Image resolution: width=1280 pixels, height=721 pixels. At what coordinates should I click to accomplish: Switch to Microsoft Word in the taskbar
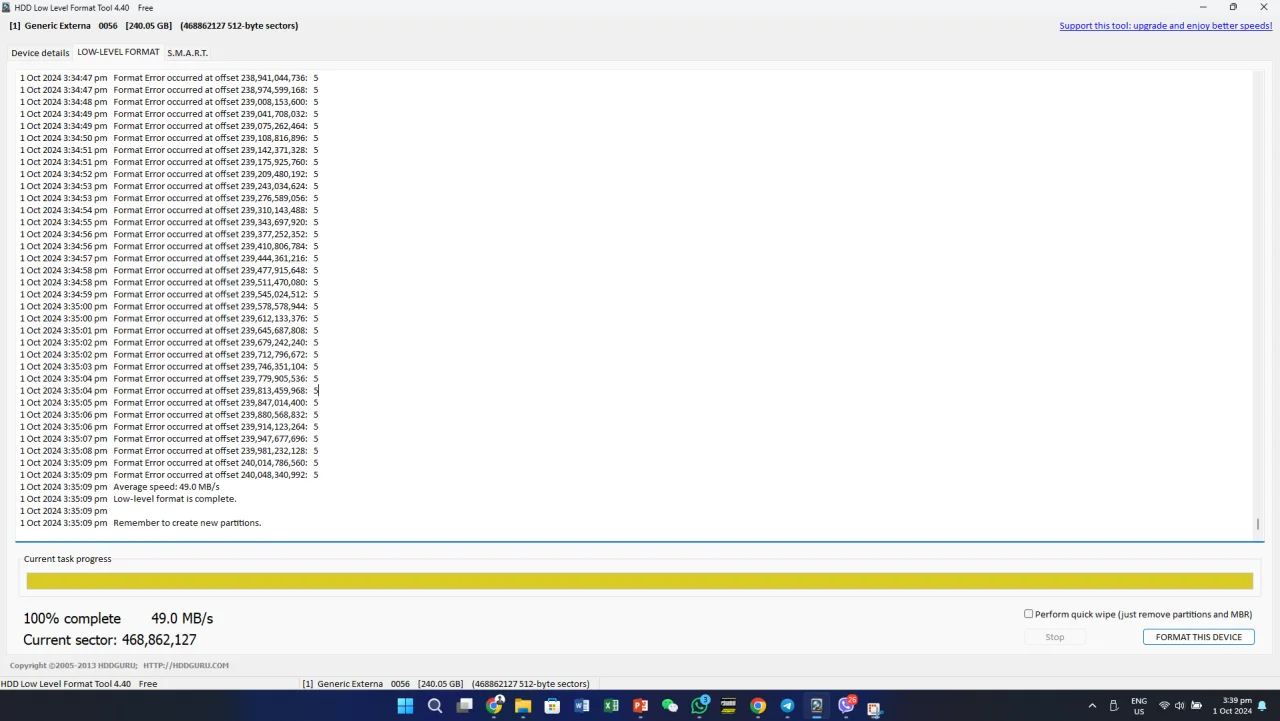pyautogui.click(x=582, y=706)
